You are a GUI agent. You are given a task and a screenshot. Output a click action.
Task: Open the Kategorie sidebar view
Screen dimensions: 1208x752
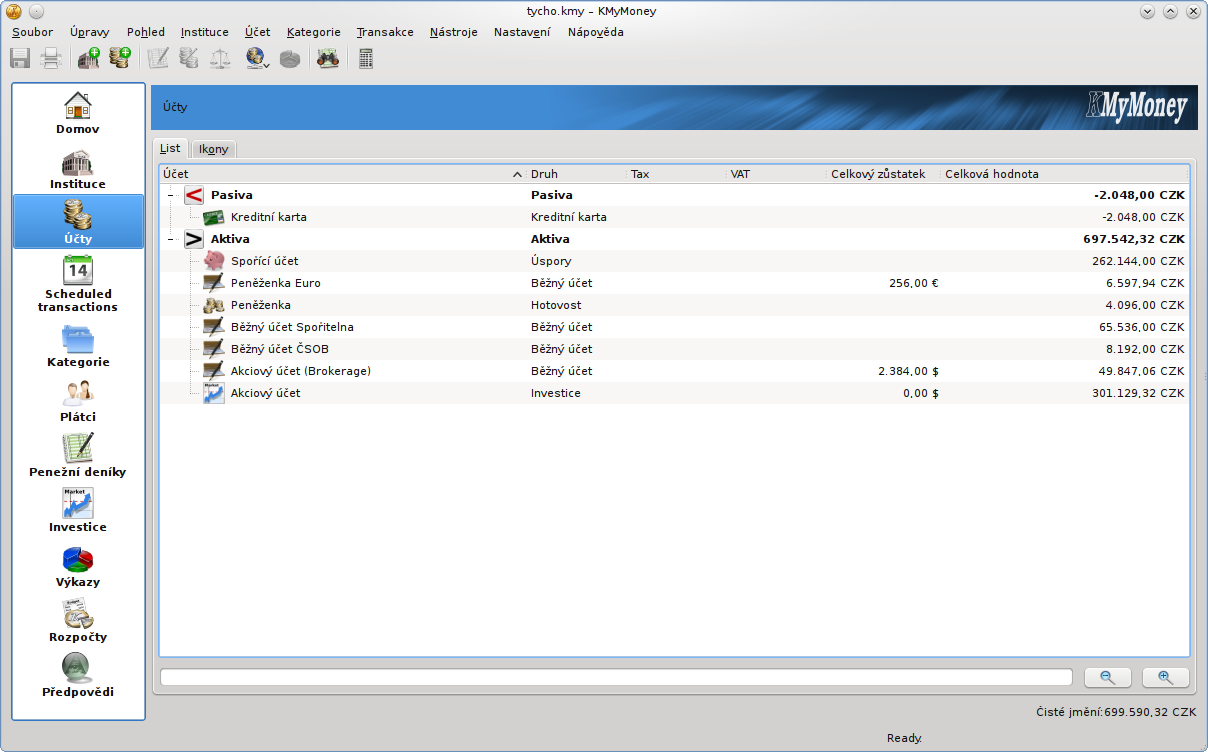coord(78,346)
